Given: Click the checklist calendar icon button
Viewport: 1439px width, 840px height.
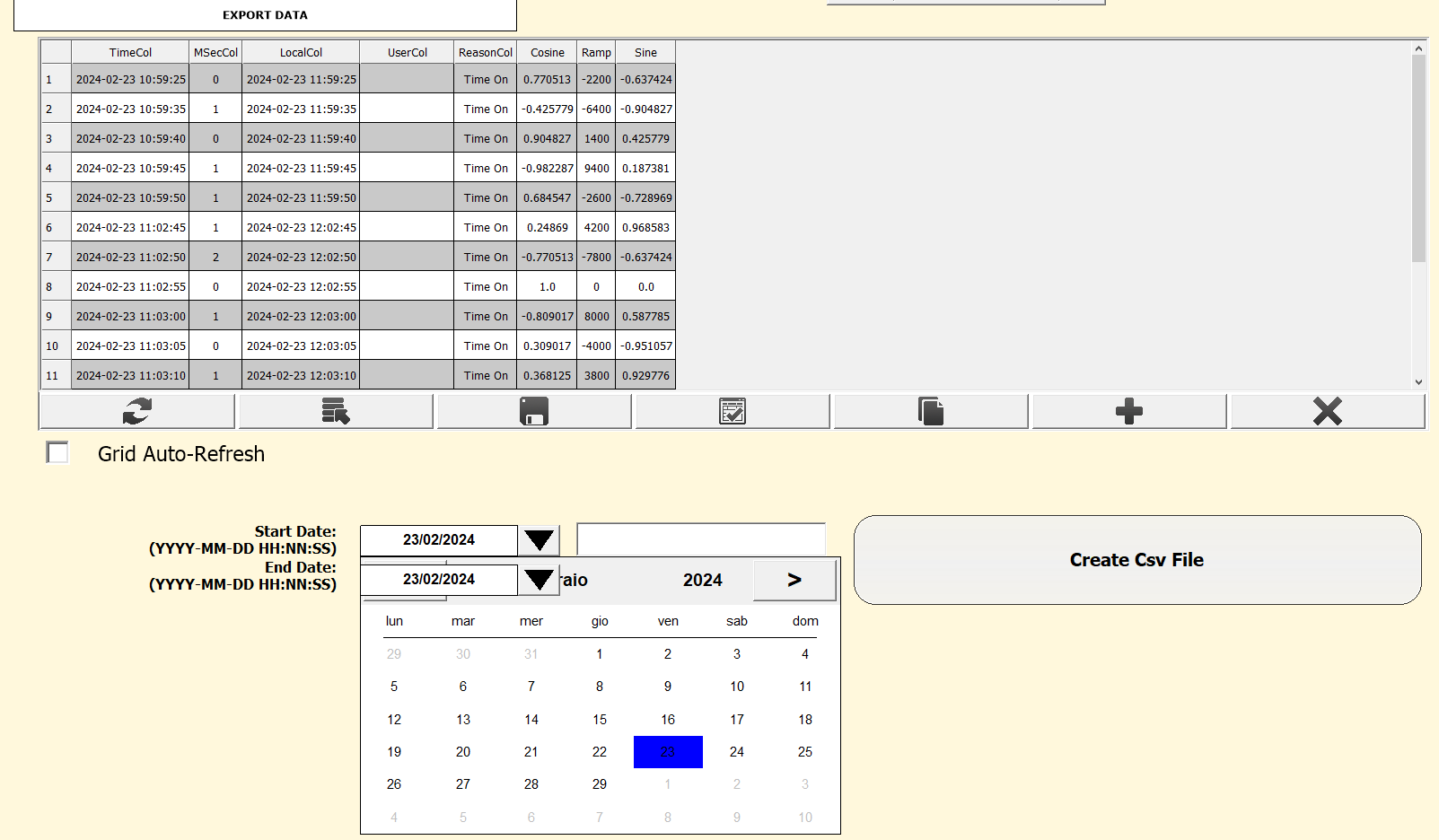Looking at the screenshot, I should click(x=733, y=412).
